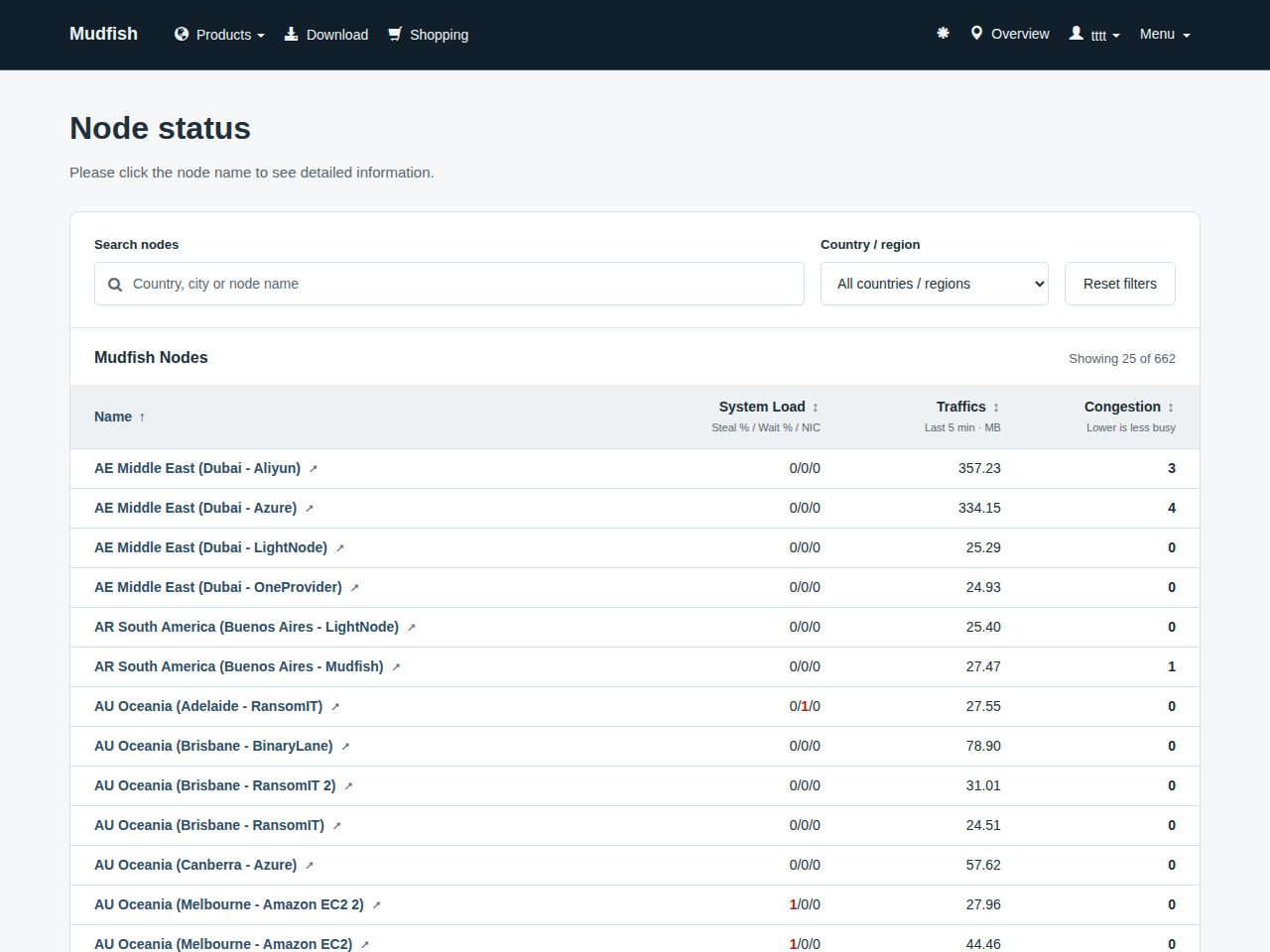This screenshot has width=1270, height=952.
Task: Open AU Oceania (Canberra - Azure) node
Action: (195, 865)
